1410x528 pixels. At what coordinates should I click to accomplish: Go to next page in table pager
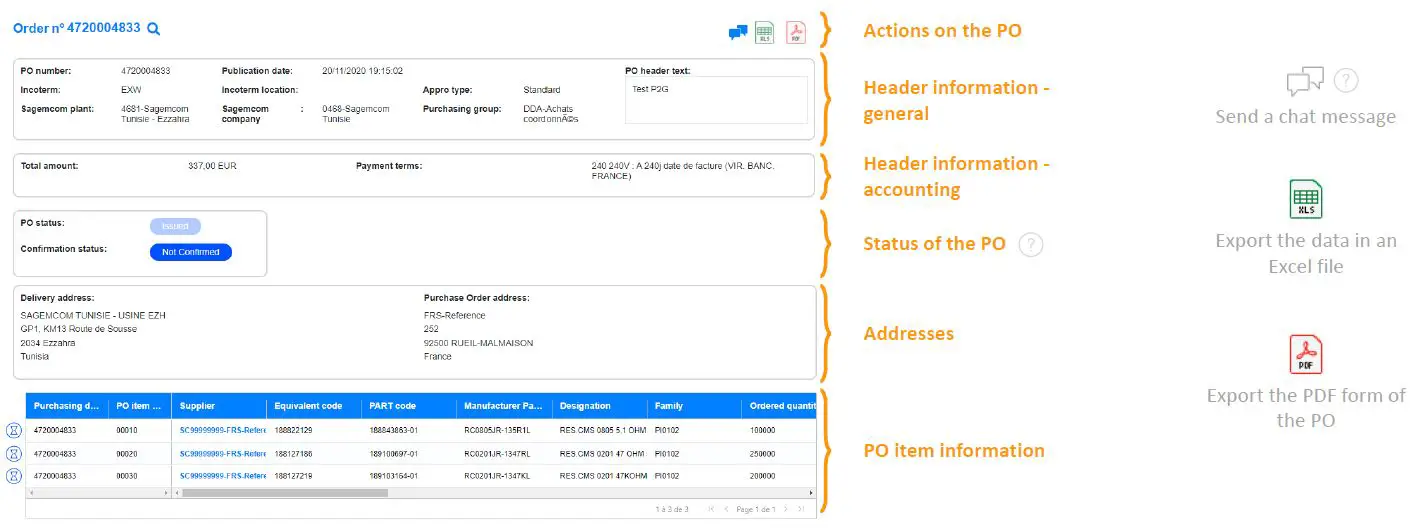click(786, 510)
